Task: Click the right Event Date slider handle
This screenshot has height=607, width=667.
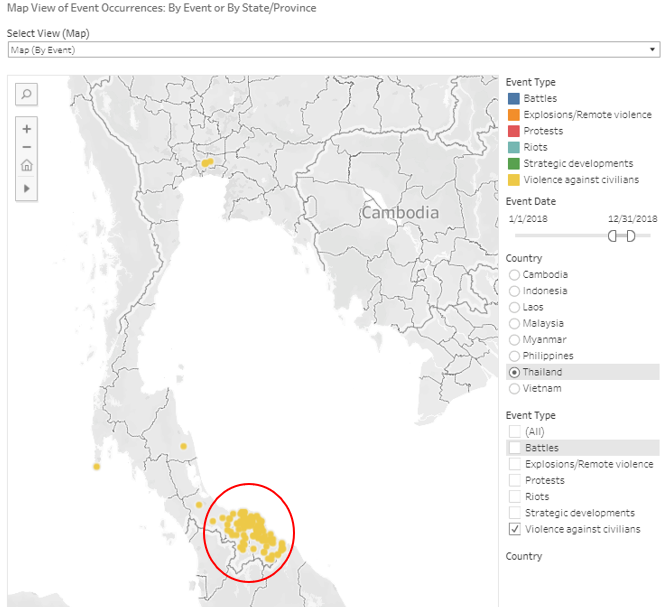Action: pyautogui.click(x=630, y=236)
